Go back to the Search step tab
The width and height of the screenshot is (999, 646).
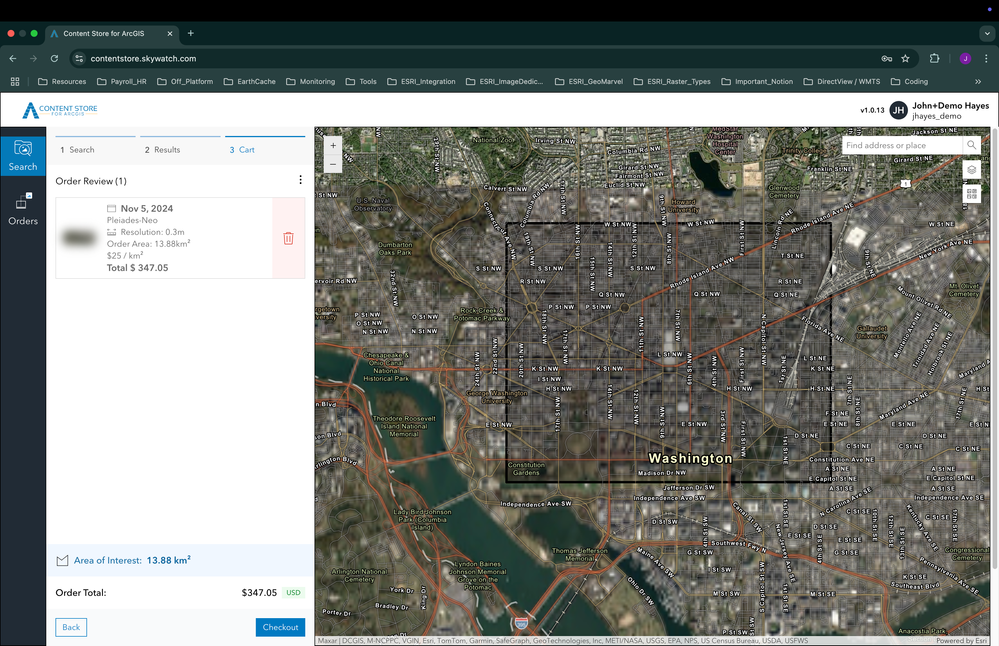click(x=80, y=149)
